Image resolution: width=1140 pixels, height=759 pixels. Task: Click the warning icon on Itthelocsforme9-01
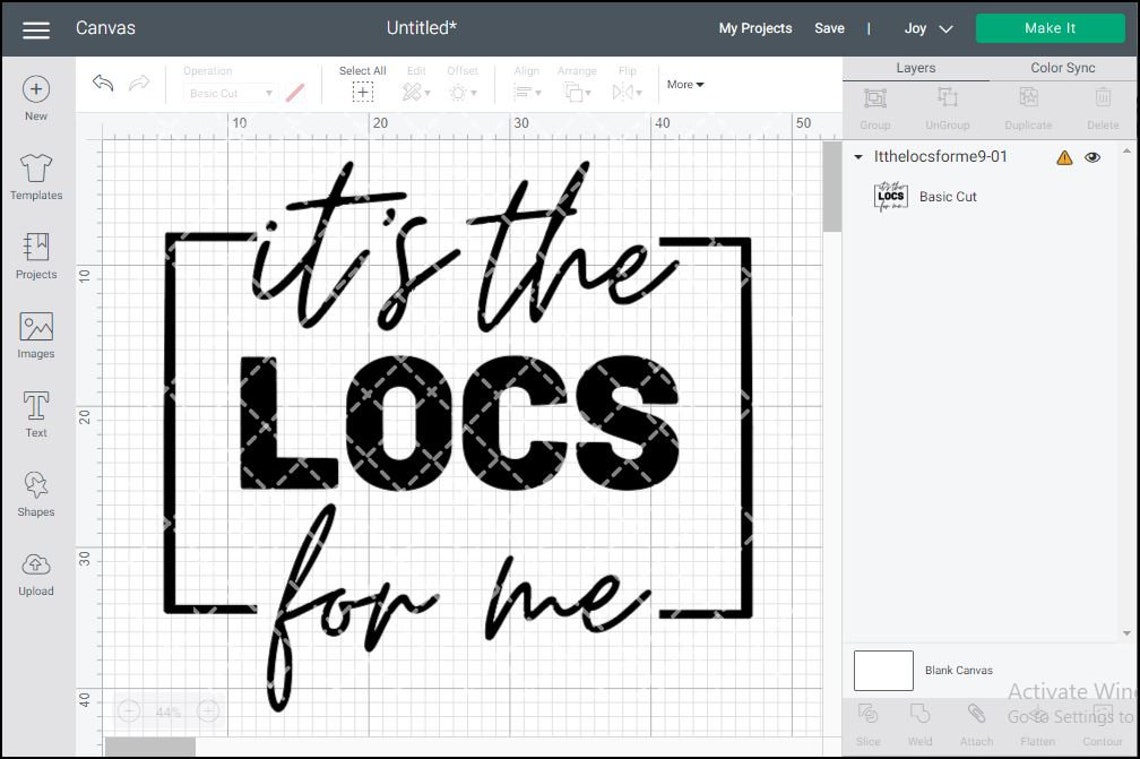(x=1064, y=157)
